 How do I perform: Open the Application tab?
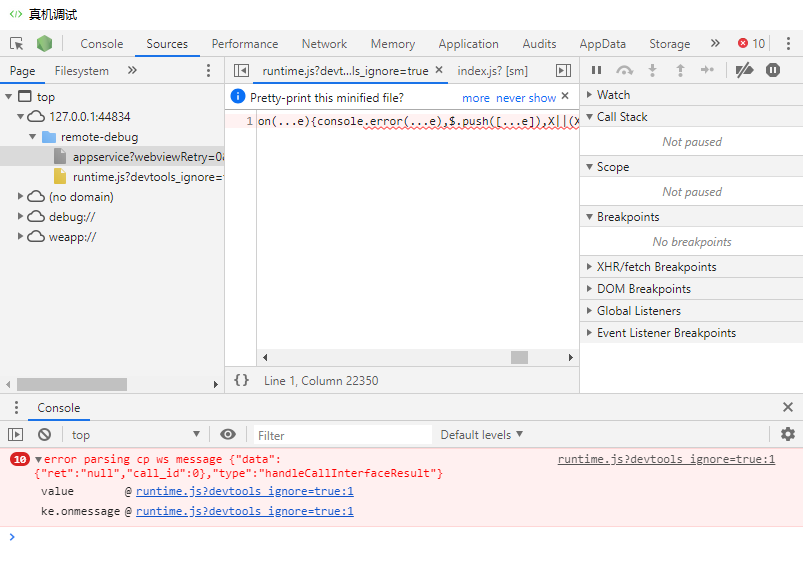[468, 44]
